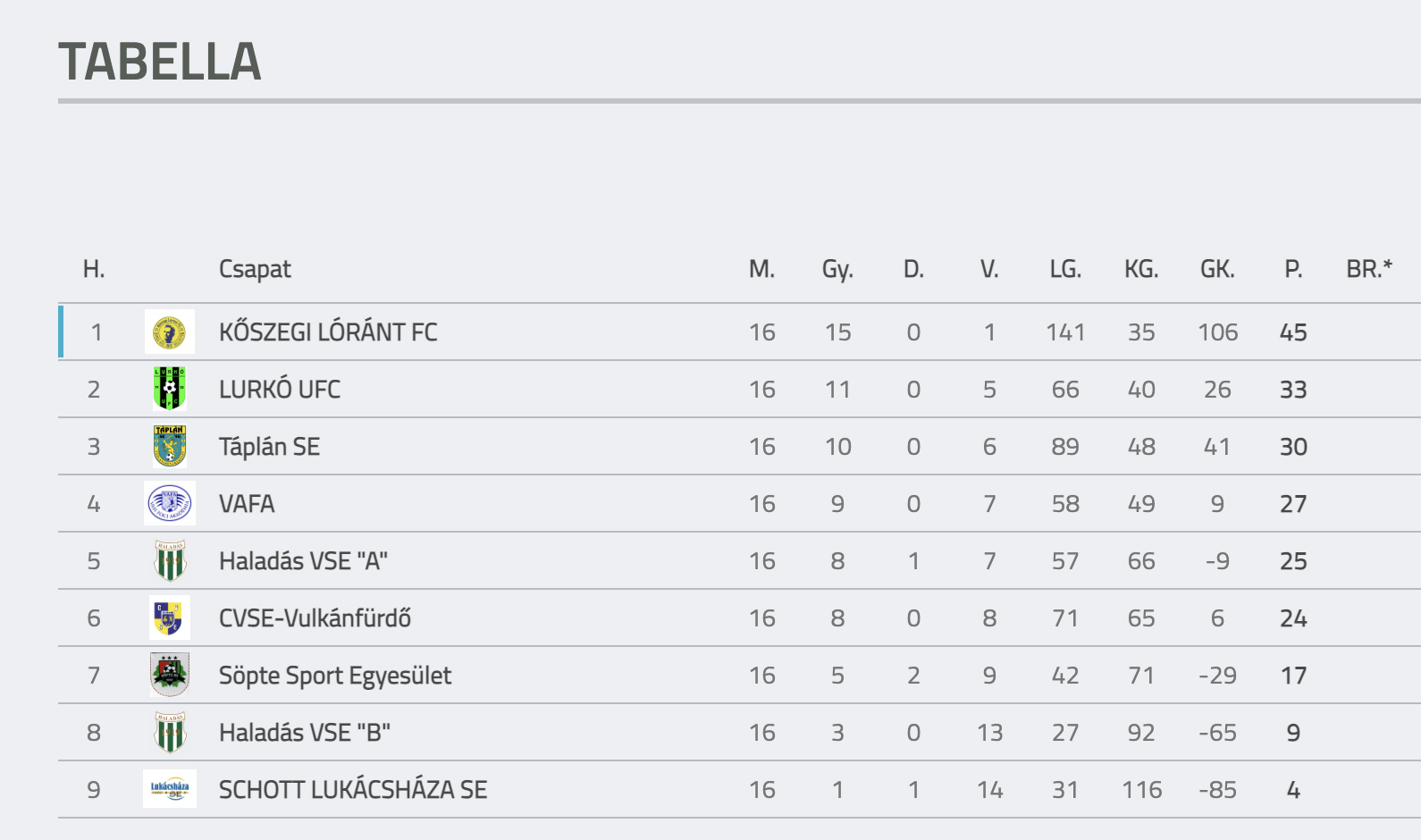Click the BR.* column header
The height and width of the screenshot is (840, 1421).
(1369, 269)
